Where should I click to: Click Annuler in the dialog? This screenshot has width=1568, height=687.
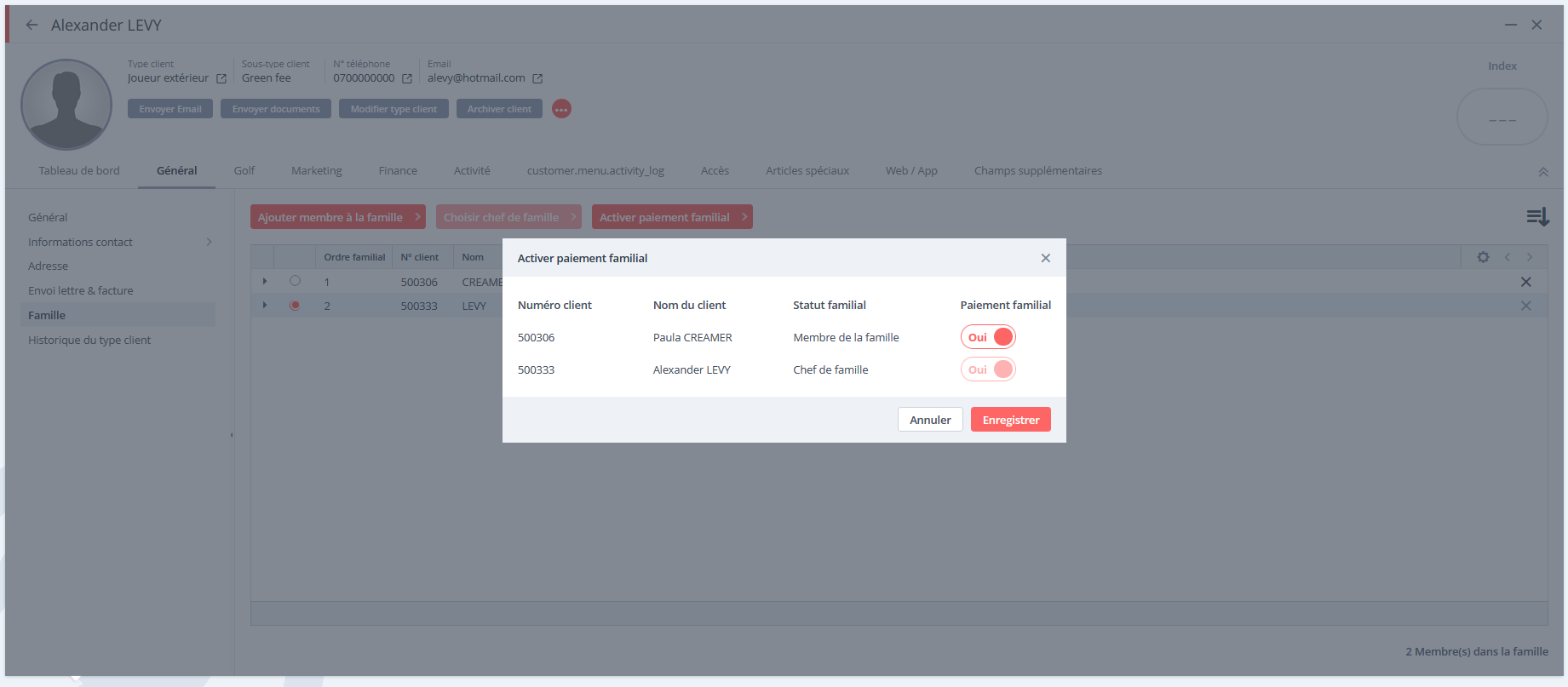(x=930, y=420)
